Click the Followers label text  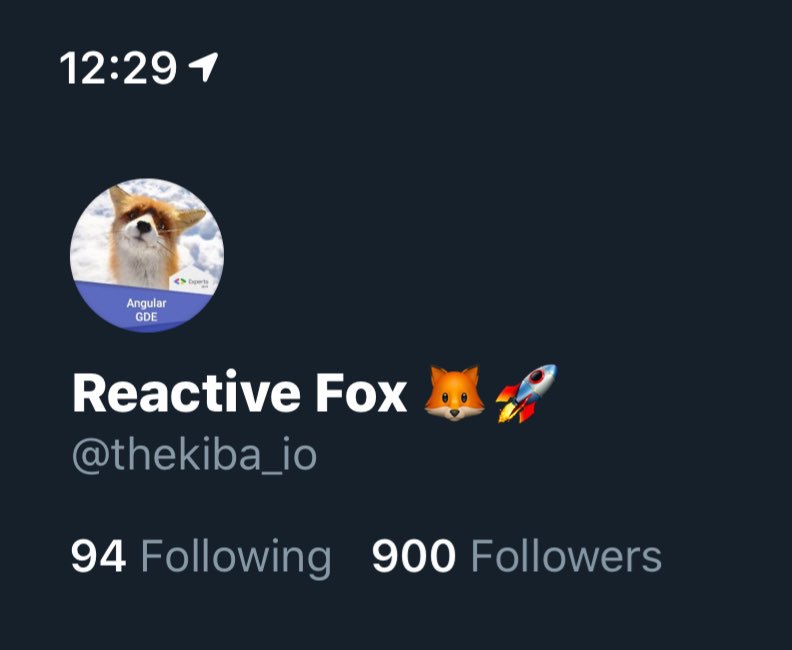(x=566, y=556)
